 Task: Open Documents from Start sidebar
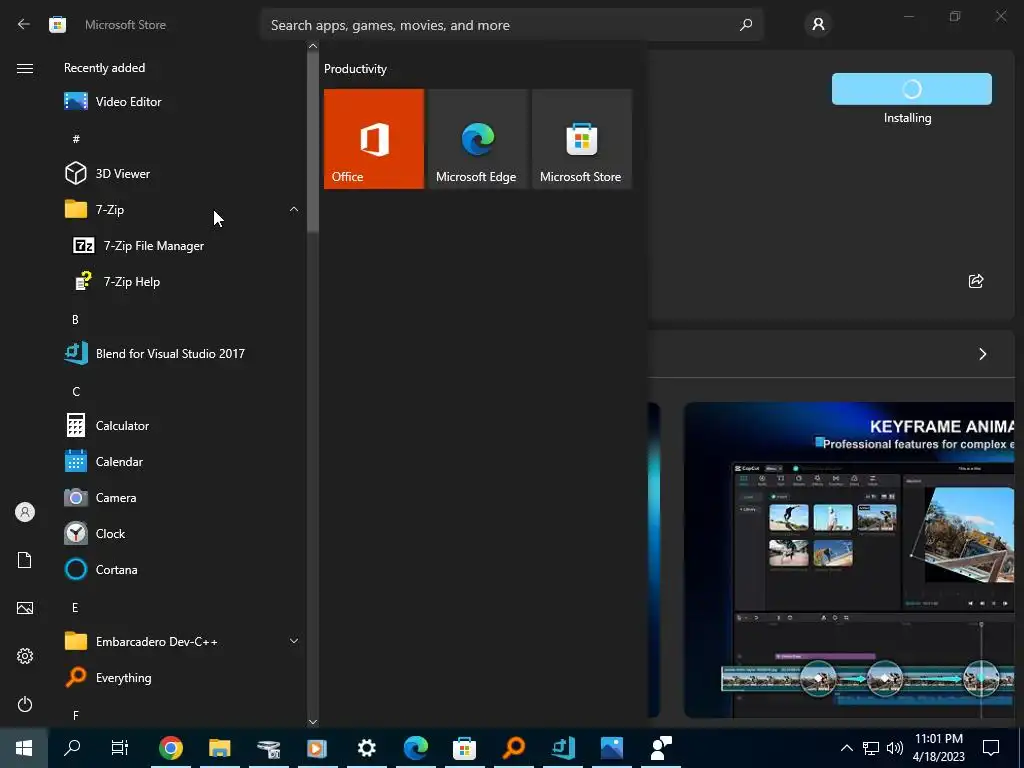pyautogui.click(x=25, y=560)
